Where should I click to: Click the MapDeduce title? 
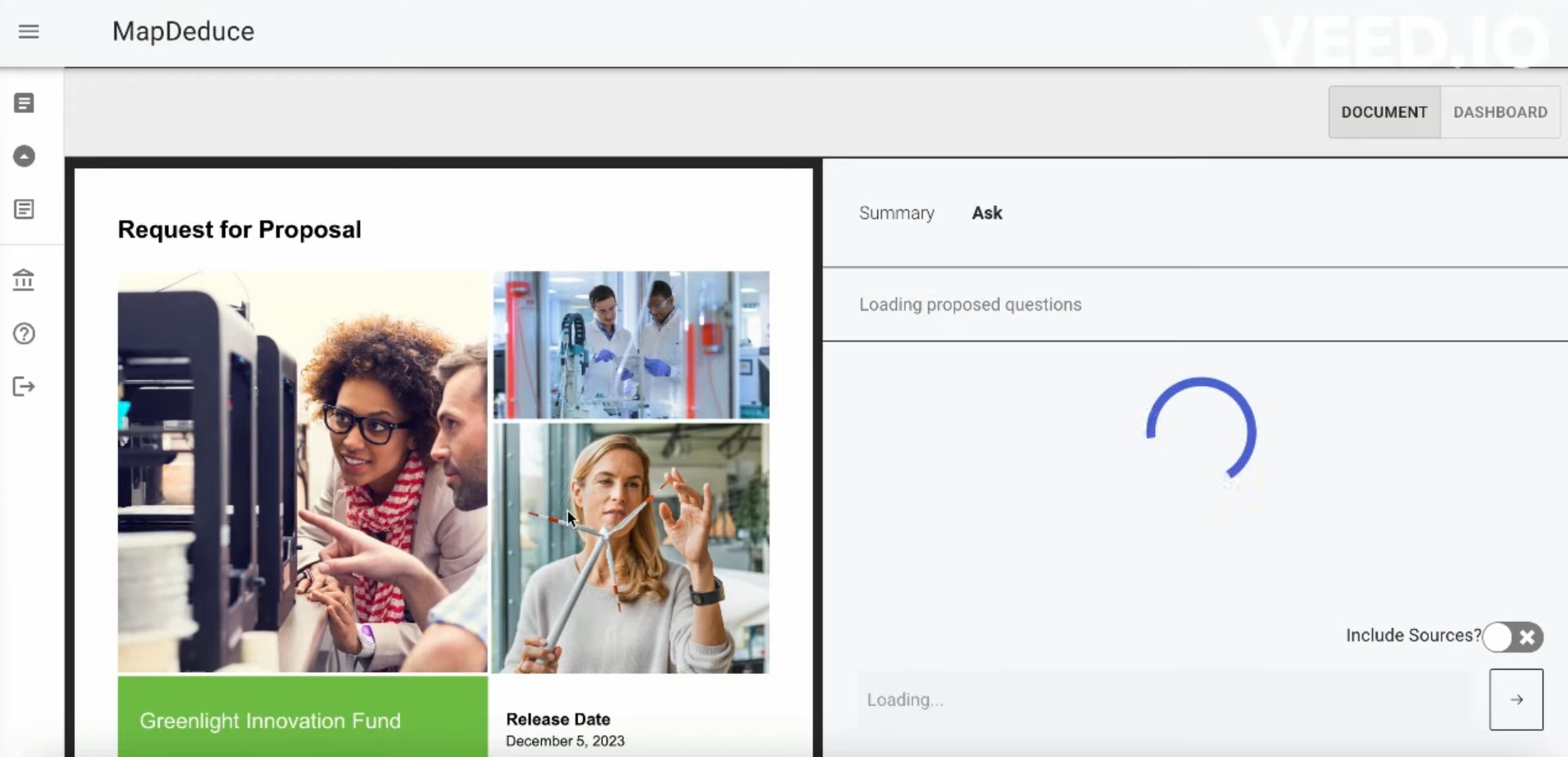(183, 31)
